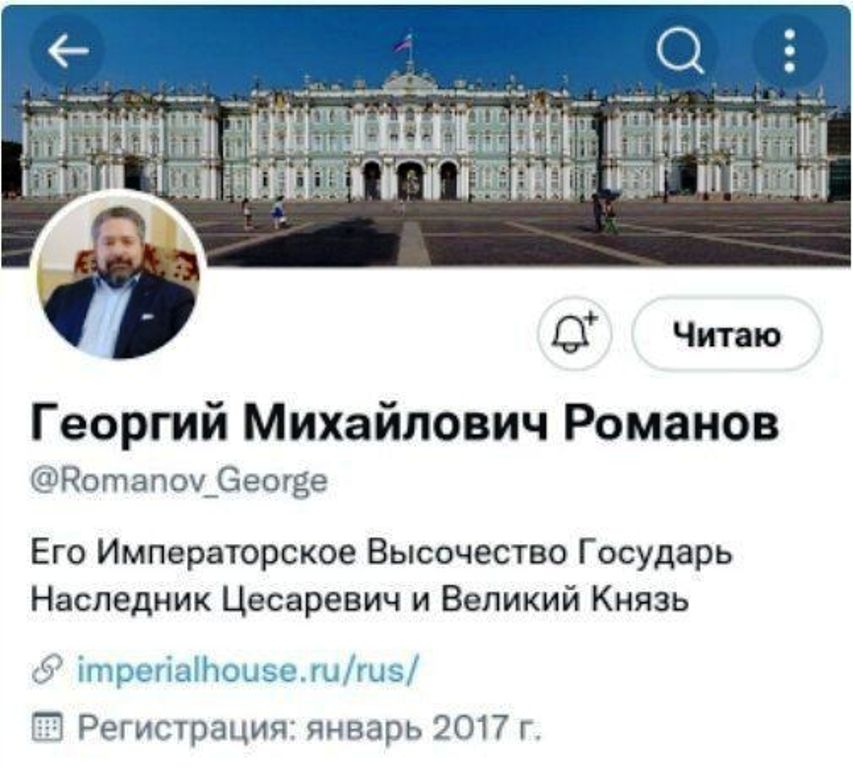The height and width of the screenshot is (768, 853).
Task: Click the chain link icon beside website
Action: point(47,669)
